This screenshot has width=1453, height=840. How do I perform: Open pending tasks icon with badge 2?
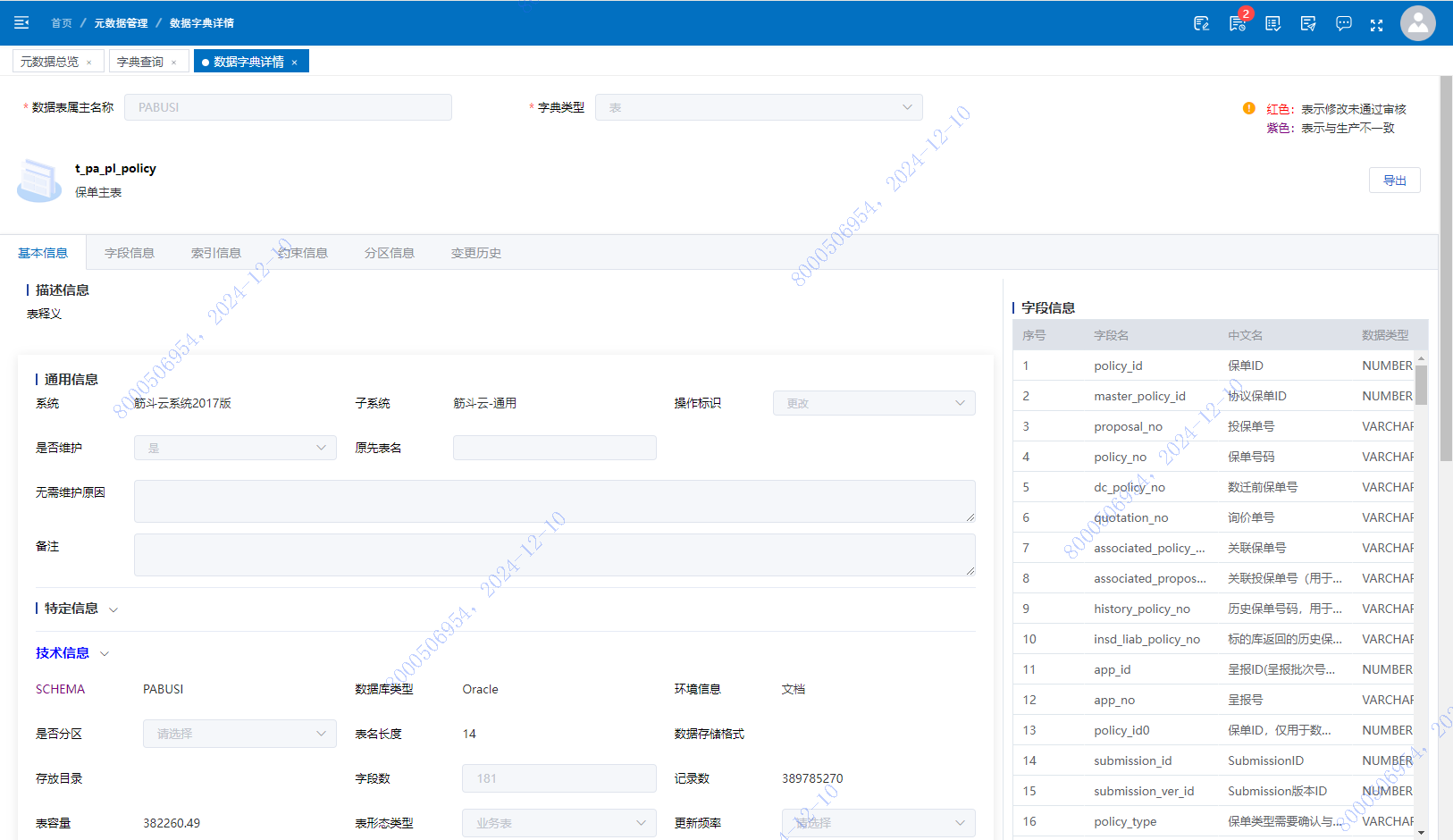click(1238, 24)
